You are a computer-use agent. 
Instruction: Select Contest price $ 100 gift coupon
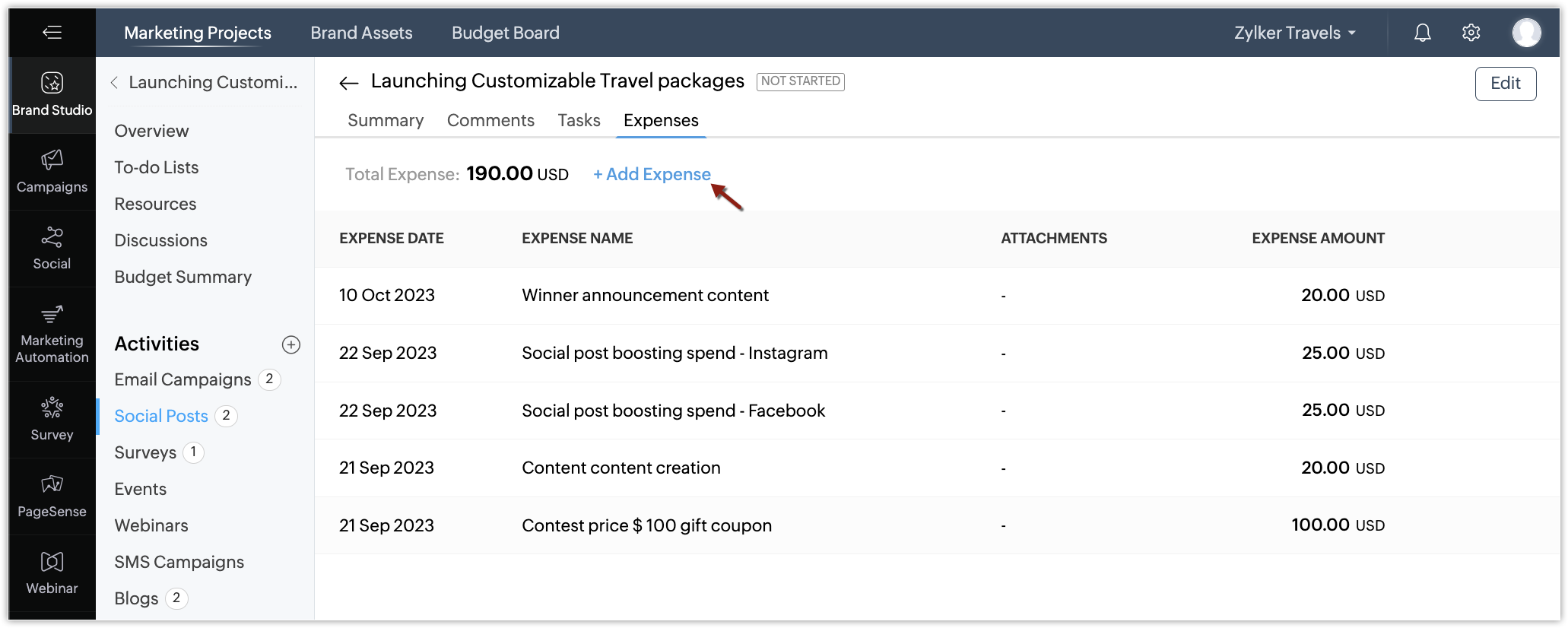[x=646, y=525]
